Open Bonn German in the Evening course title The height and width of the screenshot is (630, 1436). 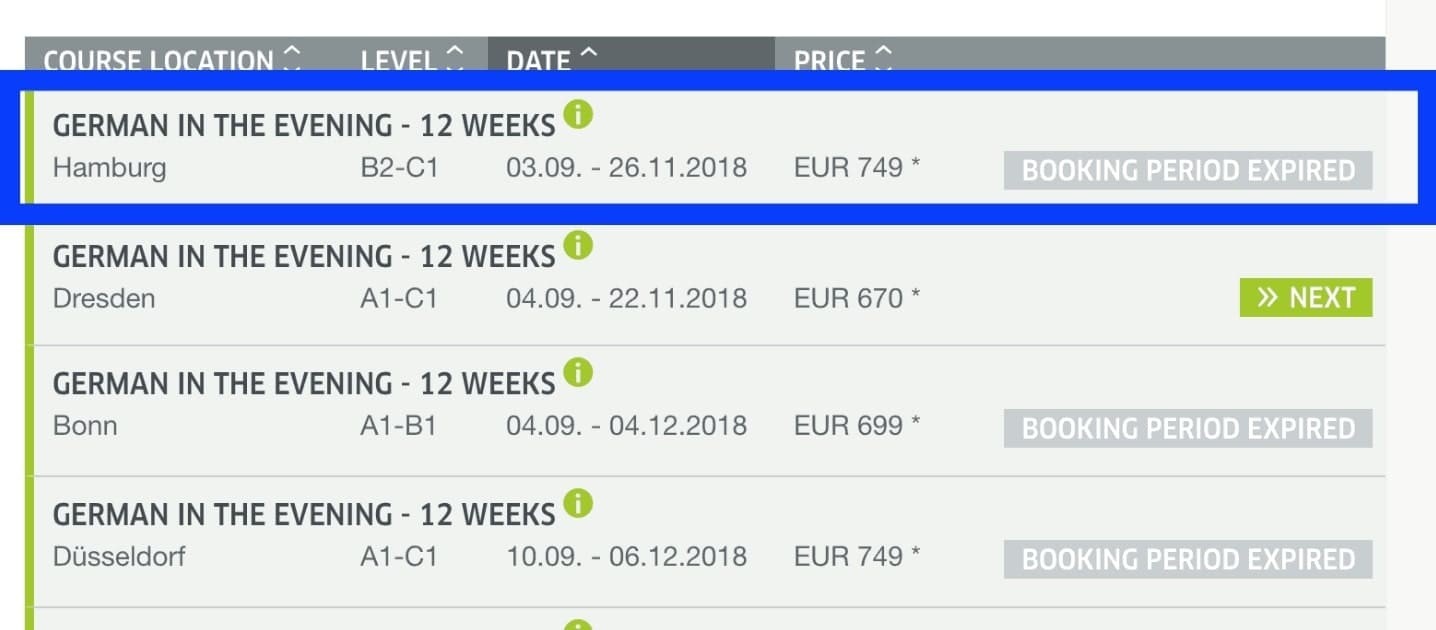click(303, 385)
